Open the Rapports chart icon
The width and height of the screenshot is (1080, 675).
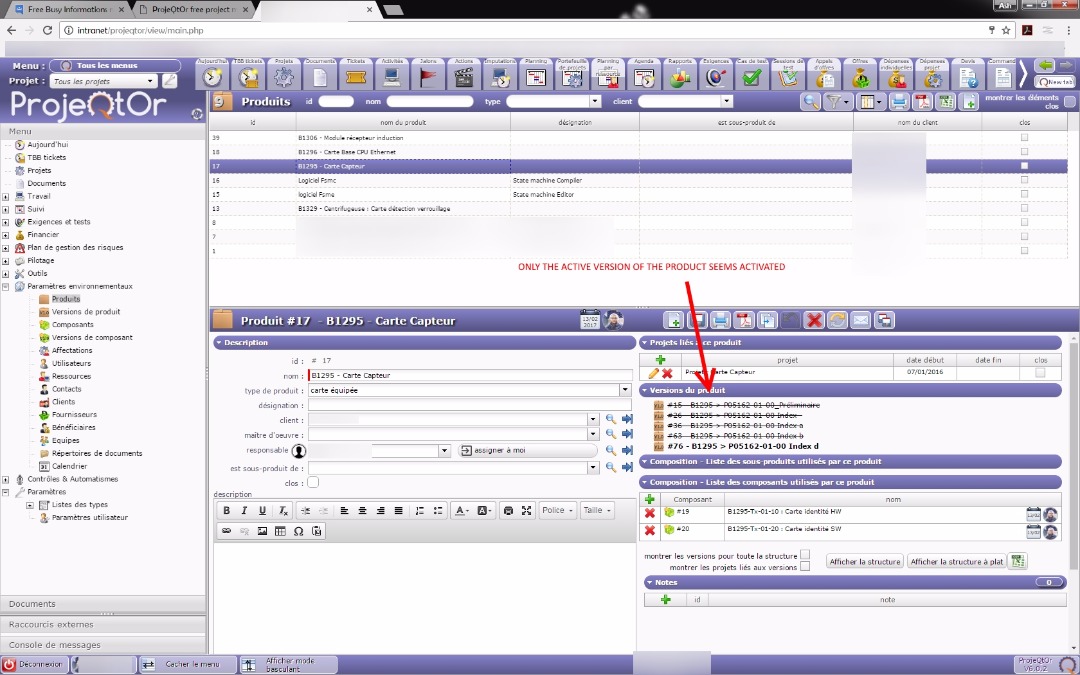point(679,76)
